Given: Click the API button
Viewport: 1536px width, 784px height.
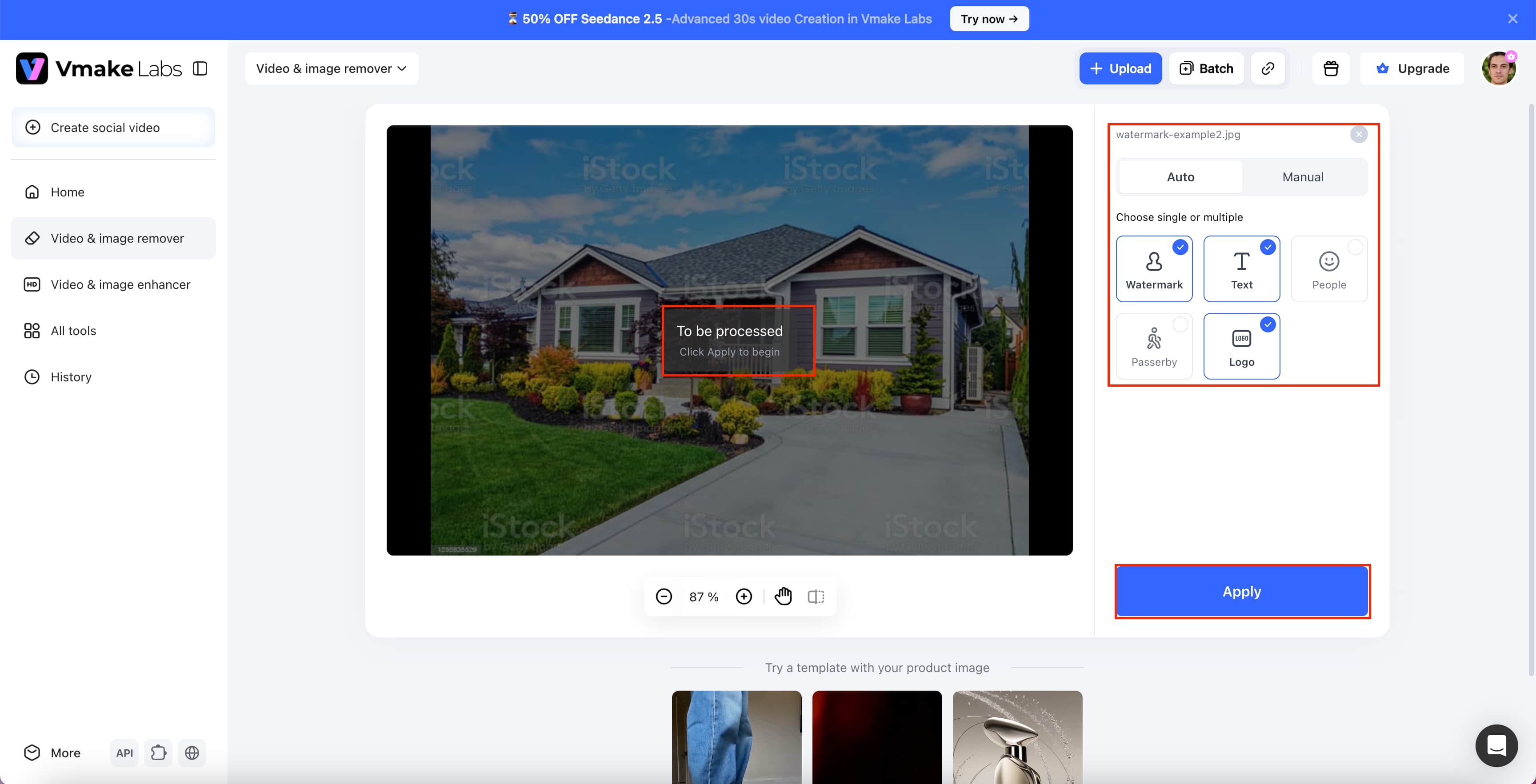Looking at the screenshot, I should [x=124, y=753].
